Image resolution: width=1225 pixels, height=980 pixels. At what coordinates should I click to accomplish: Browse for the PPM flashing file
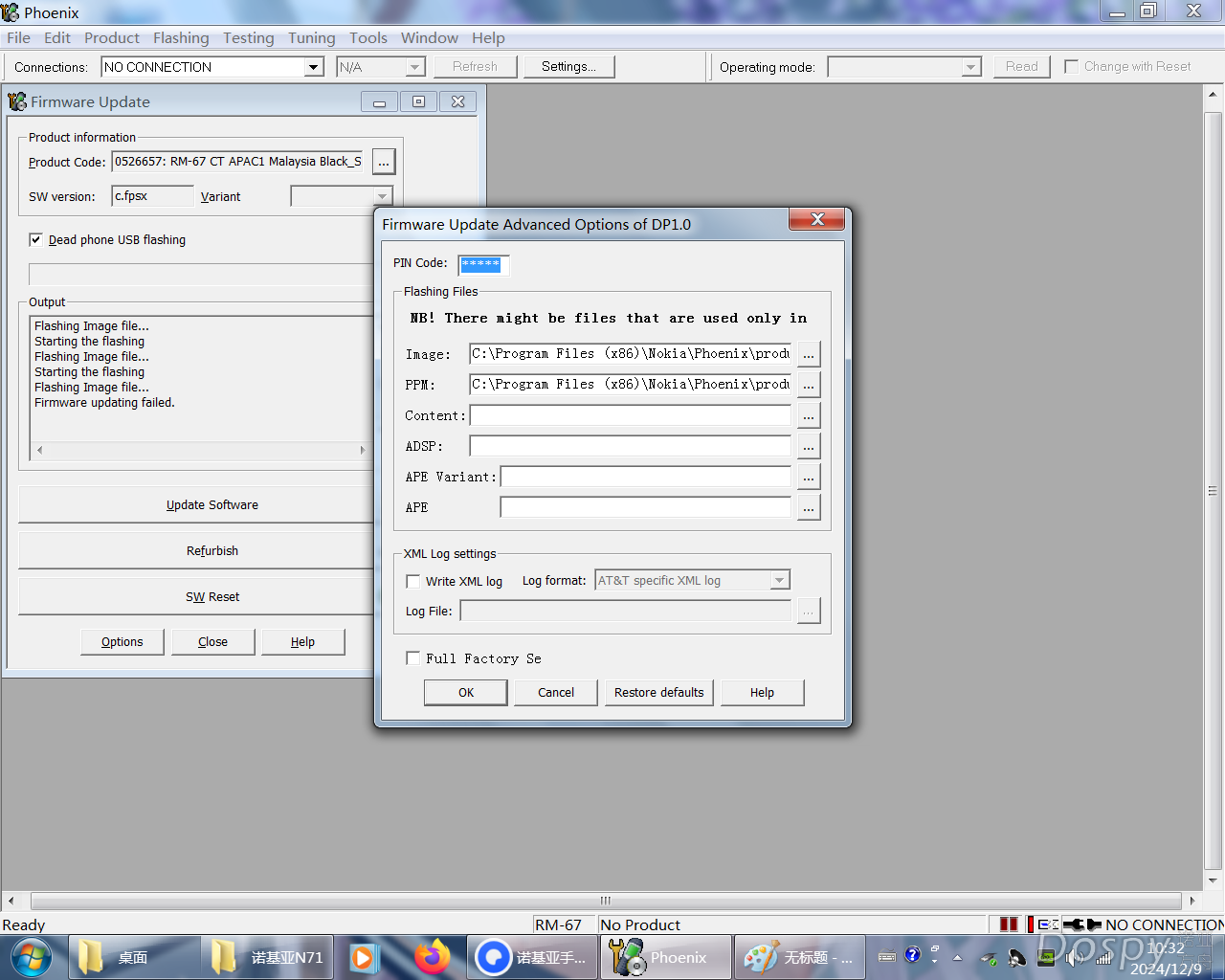point(809,385)
